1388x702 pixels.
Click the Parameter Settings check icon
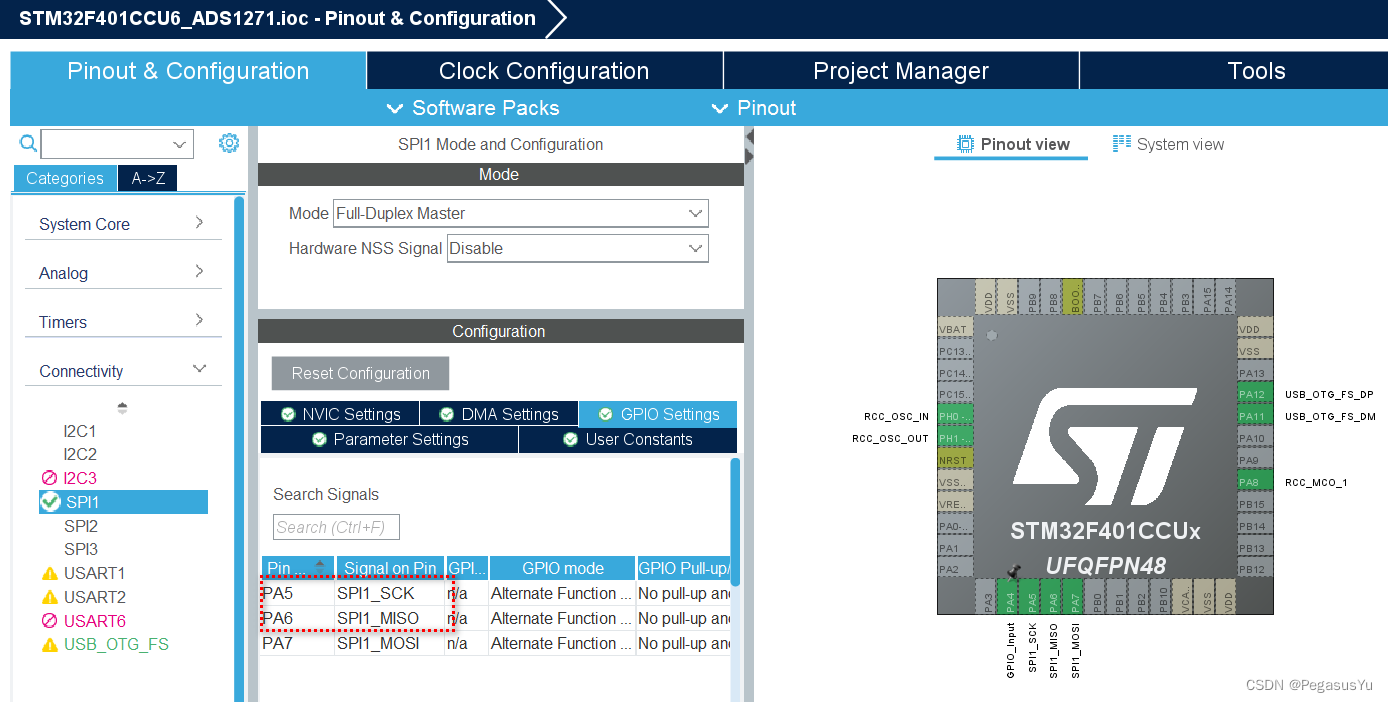pyautogui.click(x=319, y=439)
